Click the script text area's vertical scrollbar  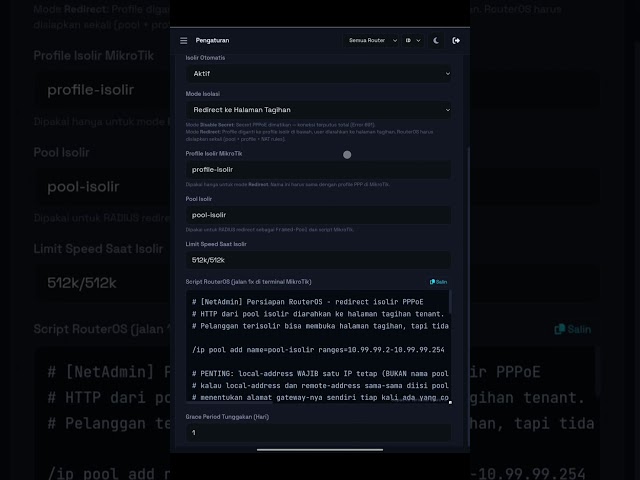pos(450,302)
